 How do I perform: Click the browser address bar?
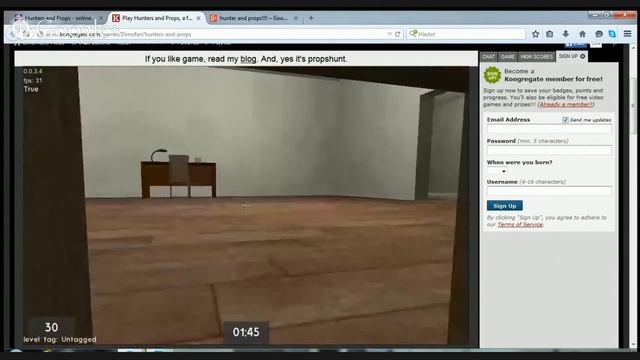coord(216,34)
